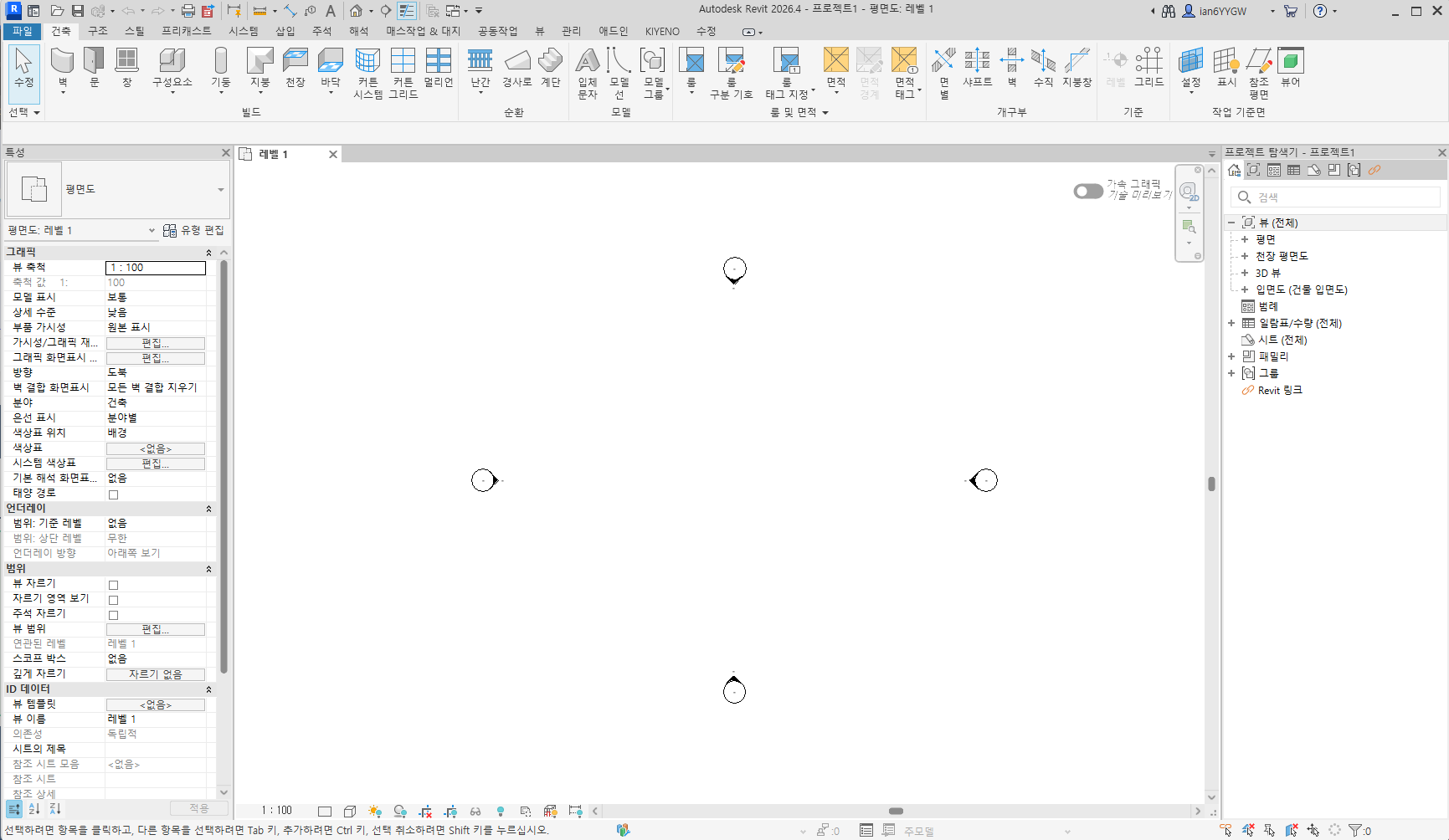Click the 유형 편집 button
This screenshot has width=1449, height=840.
click(x=194, y=230)
